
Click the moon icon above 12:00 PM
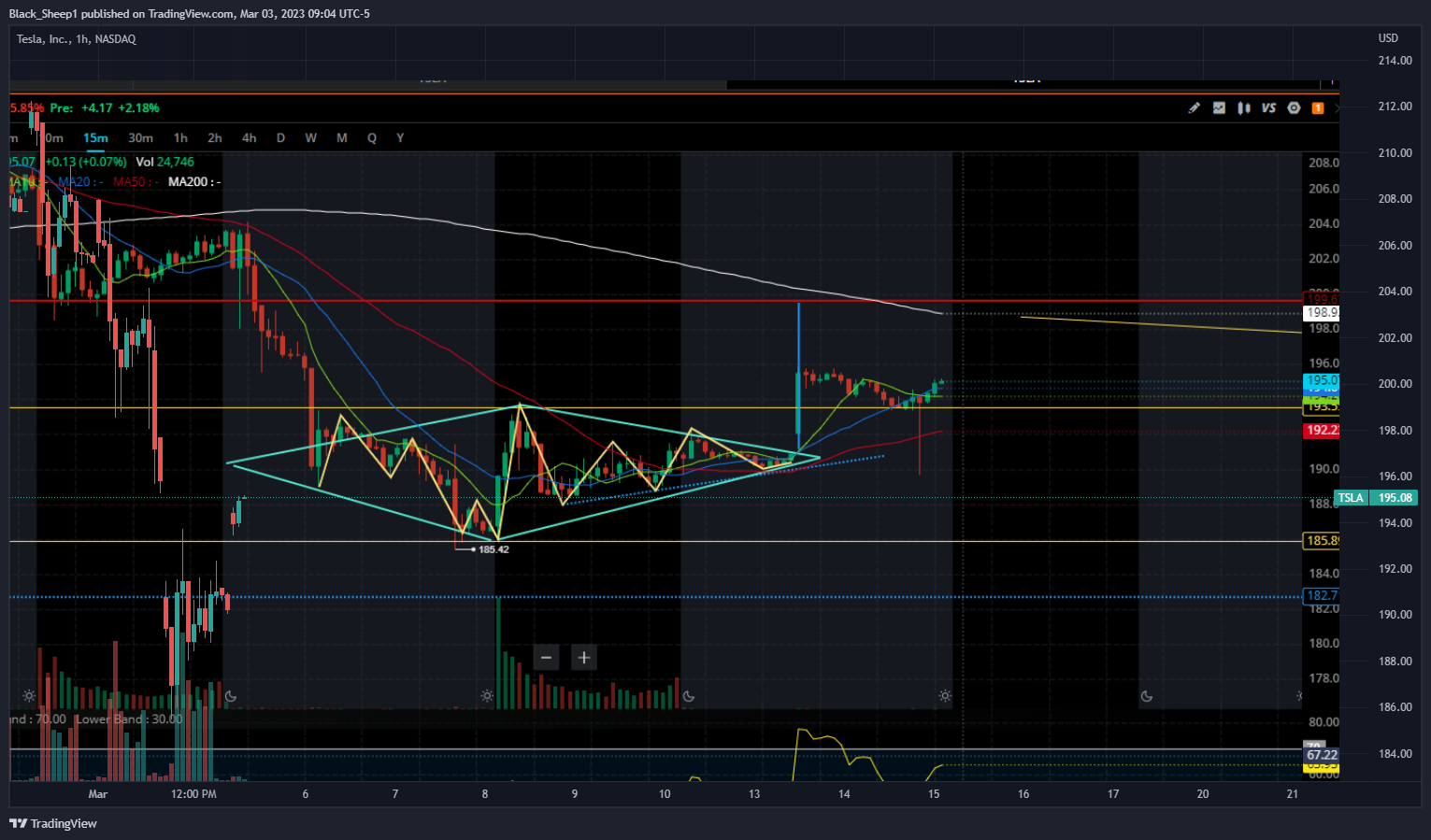pyautogui.click(x=231, y=696)
